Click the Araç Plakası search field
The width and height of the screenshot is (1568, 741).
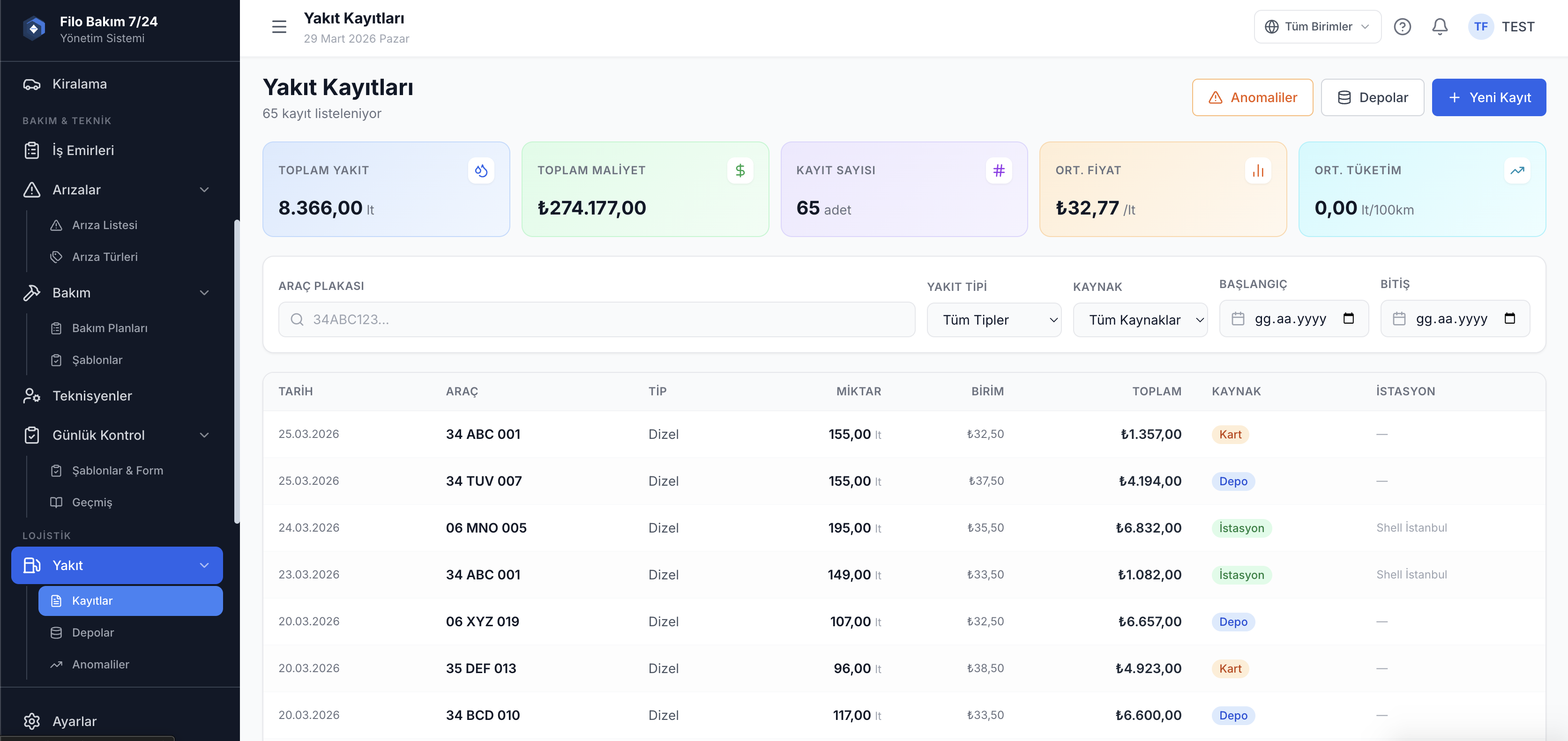[x=597, y=319]
